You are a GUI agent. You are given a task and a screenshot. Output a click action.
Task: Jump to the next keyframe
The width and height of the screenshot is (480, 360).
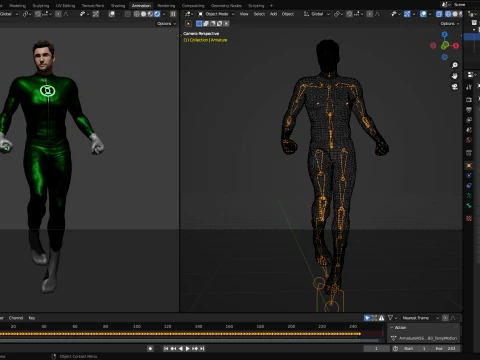coord(195,348)
